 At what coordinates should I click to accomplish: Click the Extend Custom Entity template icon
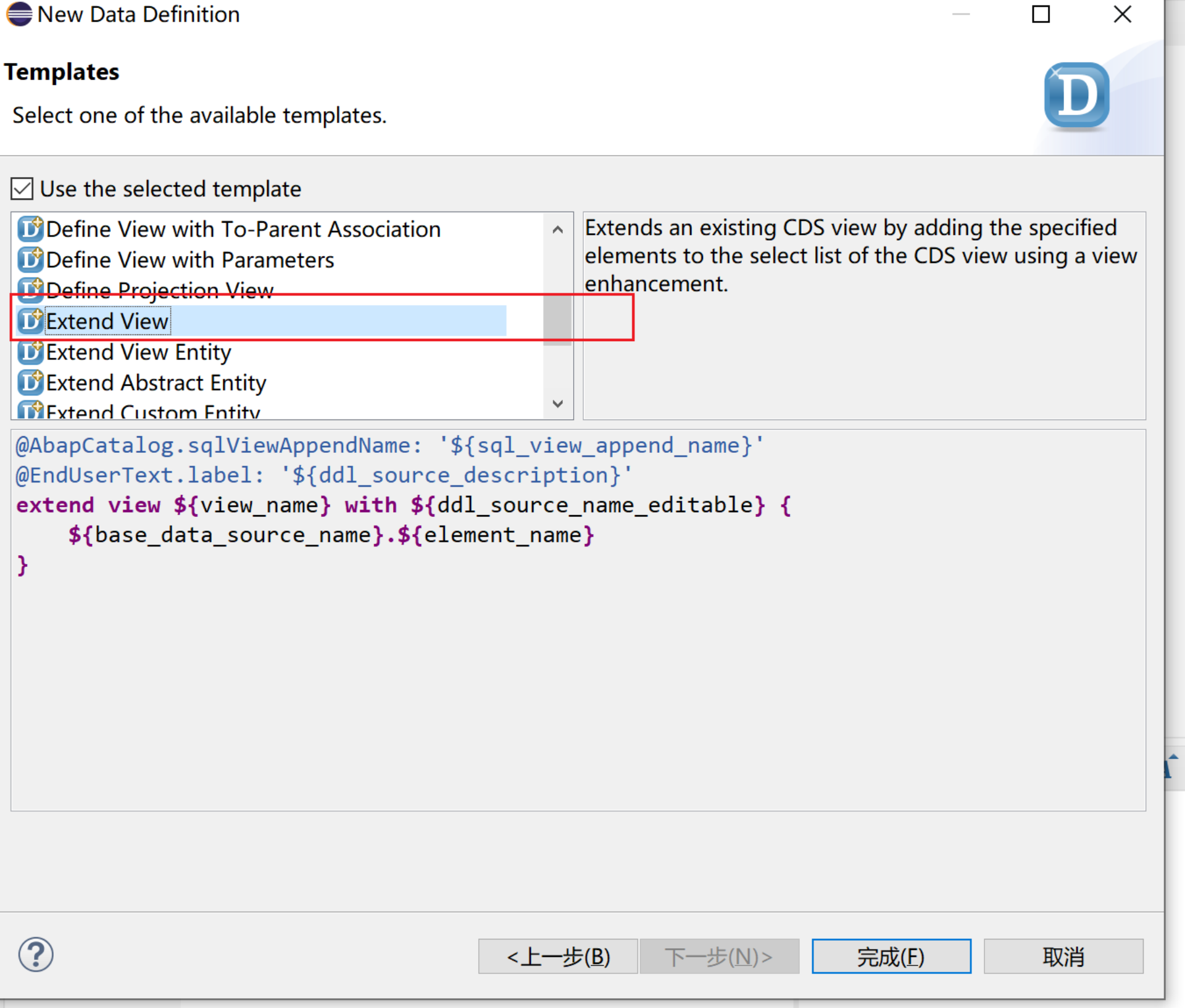[x=30, y=410]
